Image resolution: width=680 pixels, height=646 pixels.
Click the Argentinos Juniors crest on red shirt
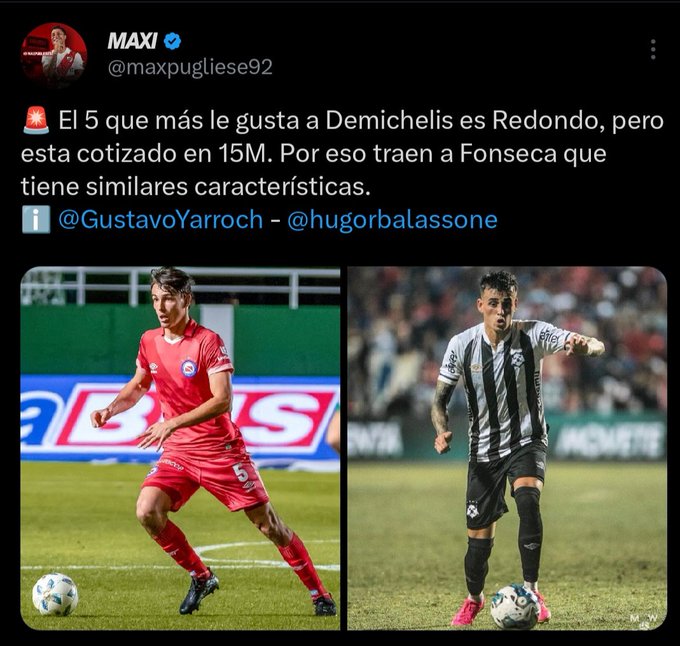[x=189, y=367]
